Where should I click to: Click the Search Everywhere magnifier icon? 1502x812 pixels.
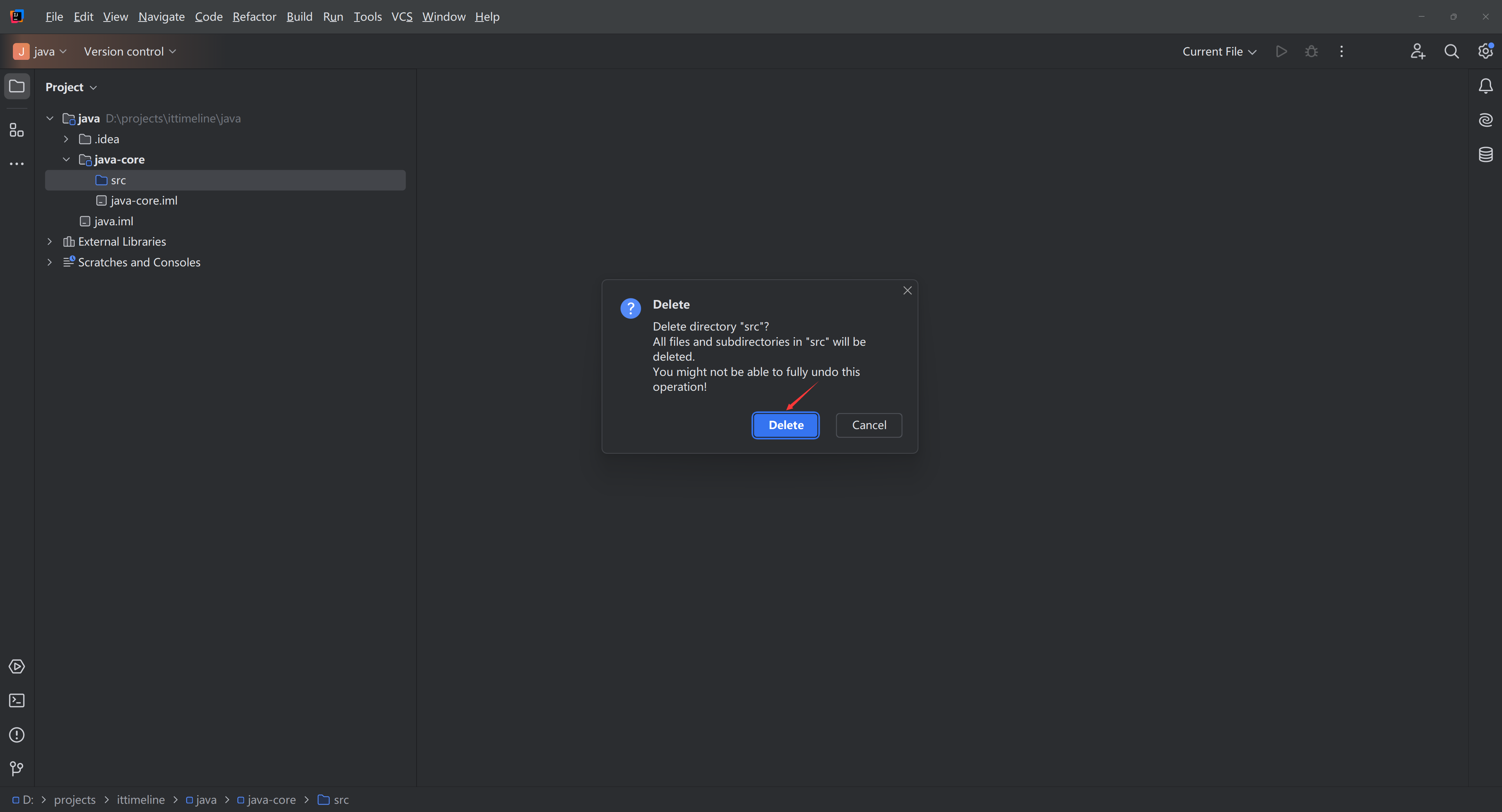click(1451, 51)
